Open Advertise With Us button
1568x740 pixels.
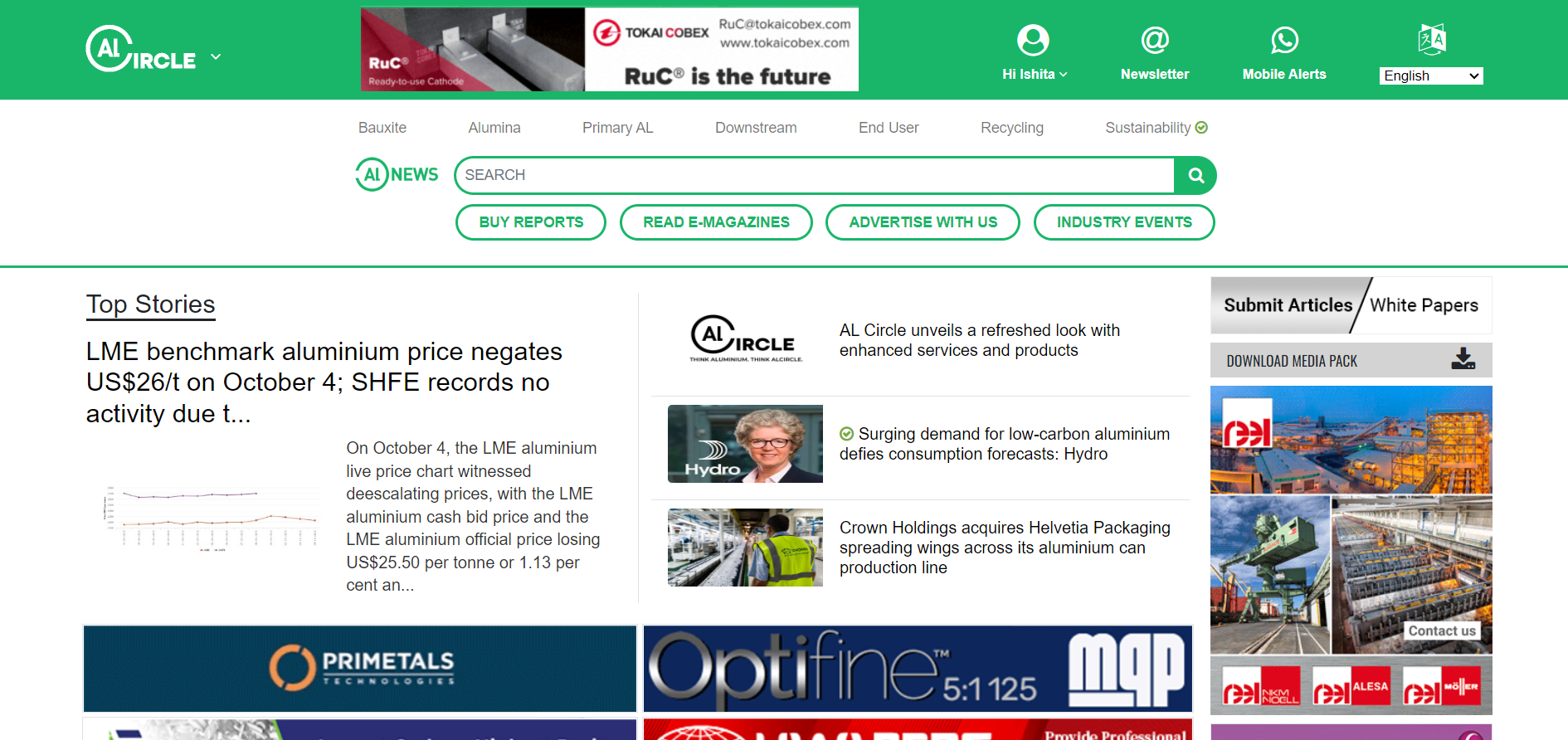pyautogui.click(x=923, y=222)
